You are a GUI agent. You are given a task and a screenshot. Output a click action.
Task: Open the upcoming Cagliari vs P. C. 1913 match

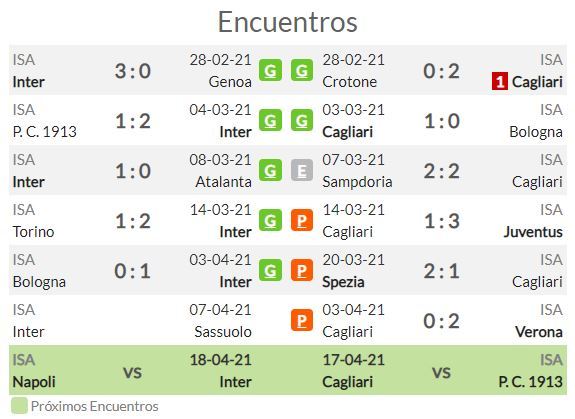443,370
